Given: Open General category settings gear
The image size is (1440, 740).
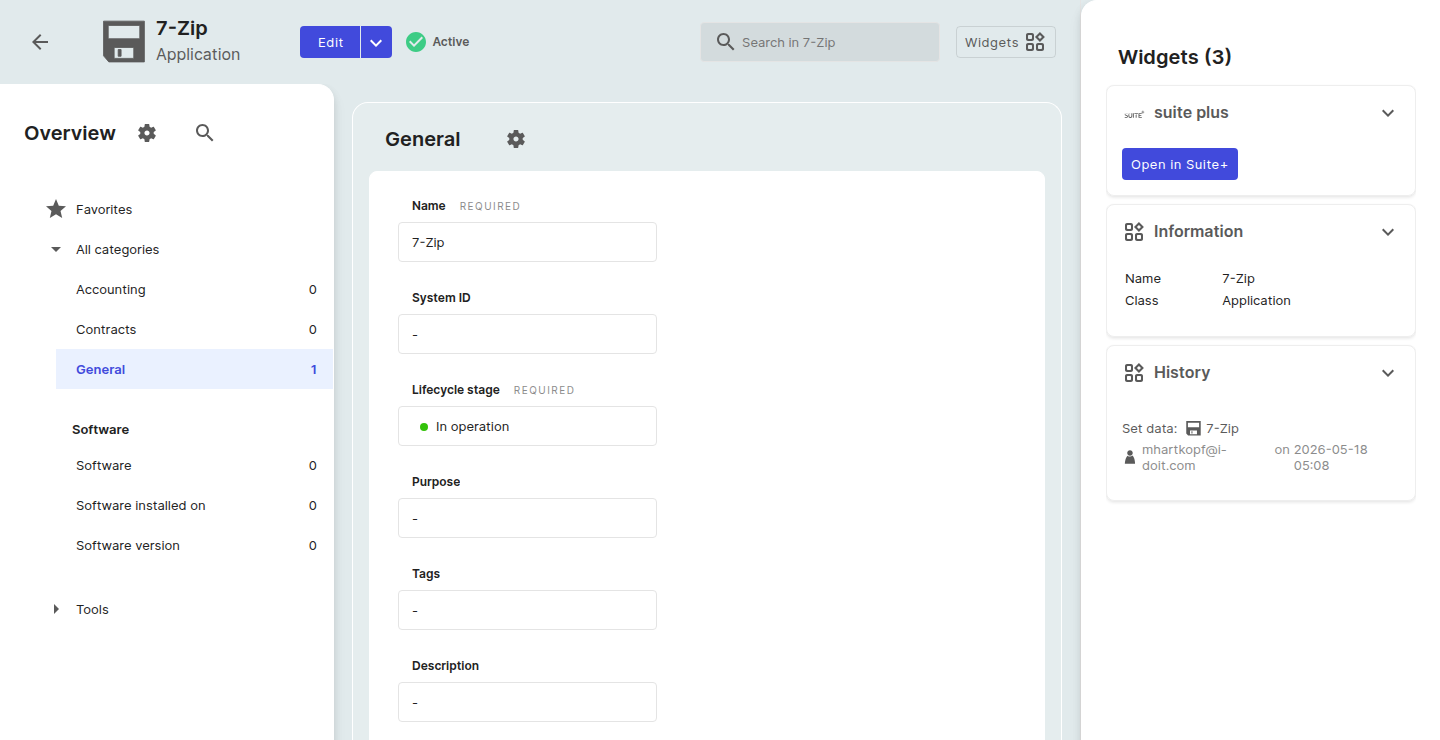Looking at the screenshot, I should coord(516,139).
